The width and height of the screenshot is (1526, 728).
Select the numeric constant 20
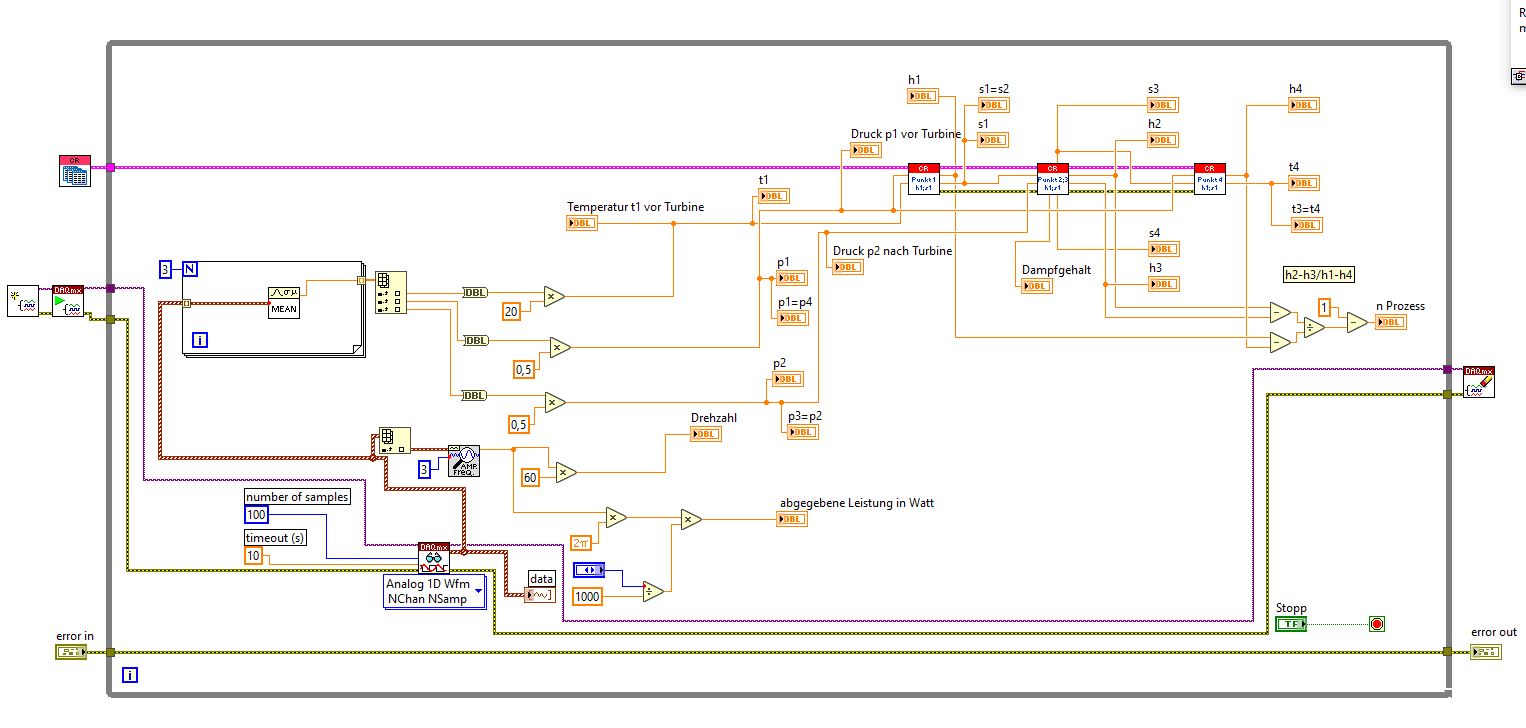pyautogui.click(x=512, y=312)
